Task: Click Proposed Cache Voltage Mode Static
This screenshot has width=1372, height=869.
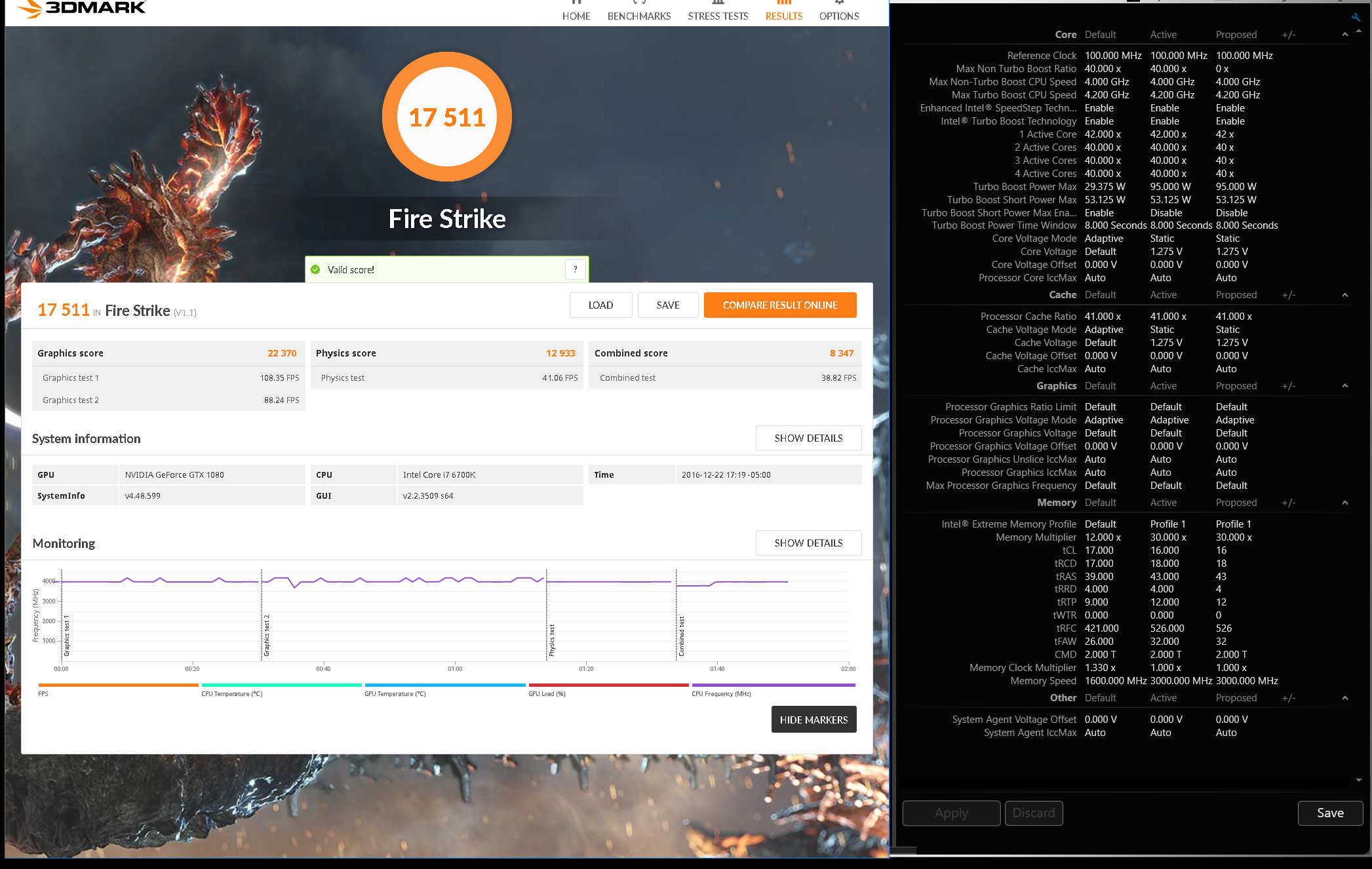Action: point(1227,330)
